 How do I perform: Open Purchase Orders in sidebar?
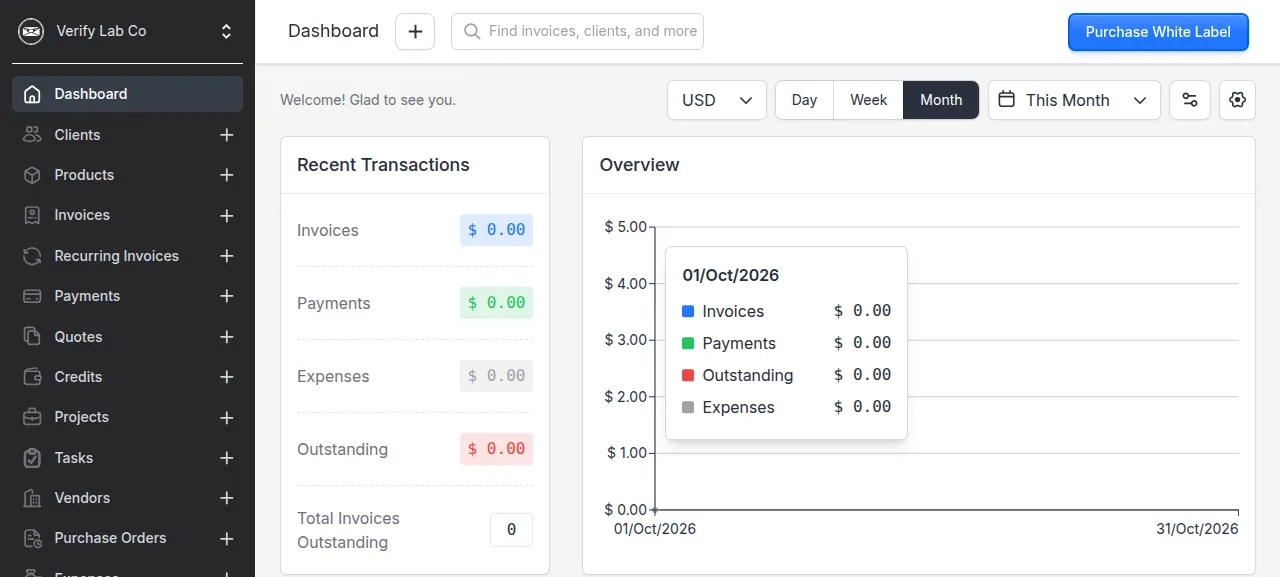click(x=110, y=538)
